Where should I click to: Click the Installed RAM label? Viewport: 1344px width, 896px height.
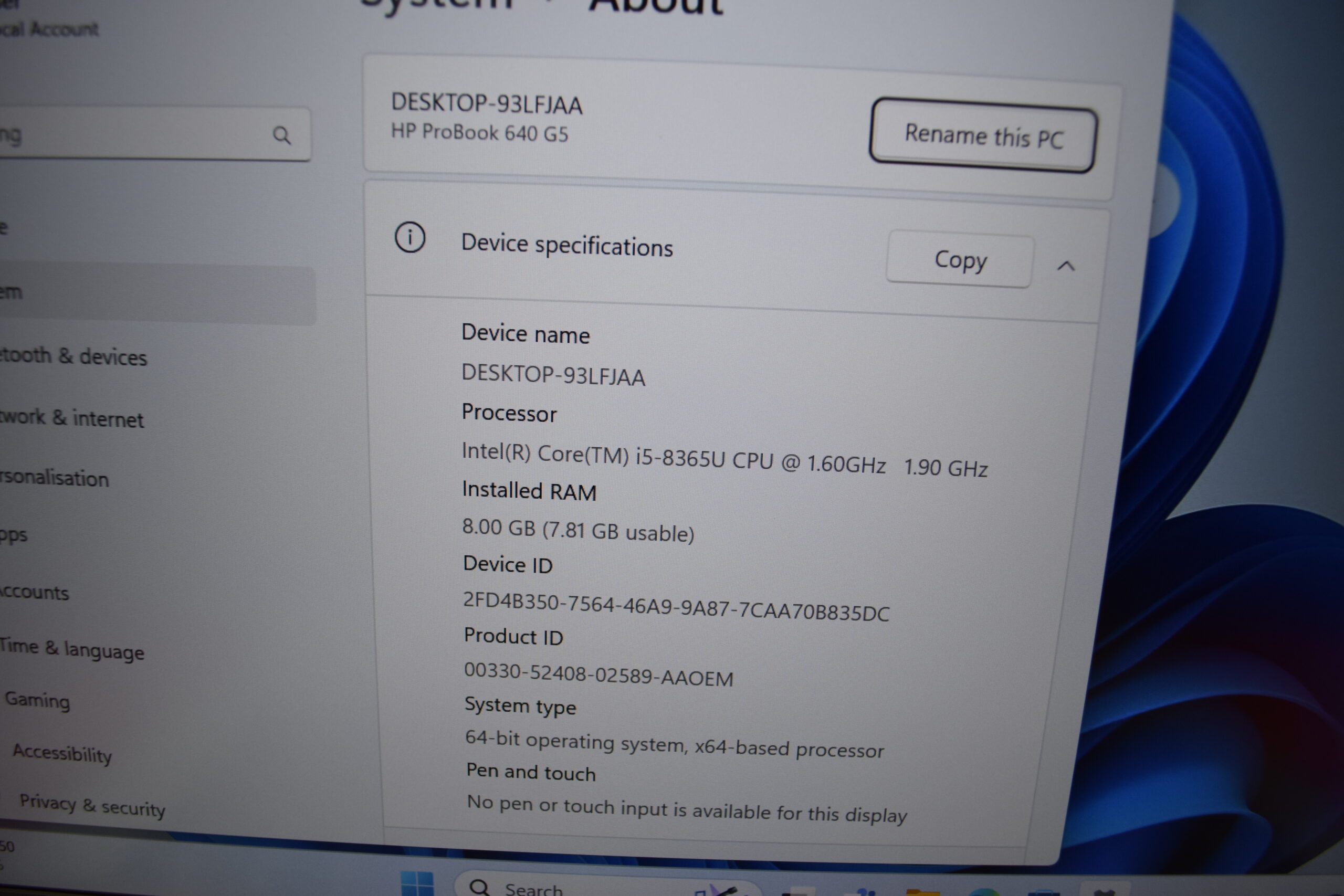pyautogui.click(x=529, y=491)
